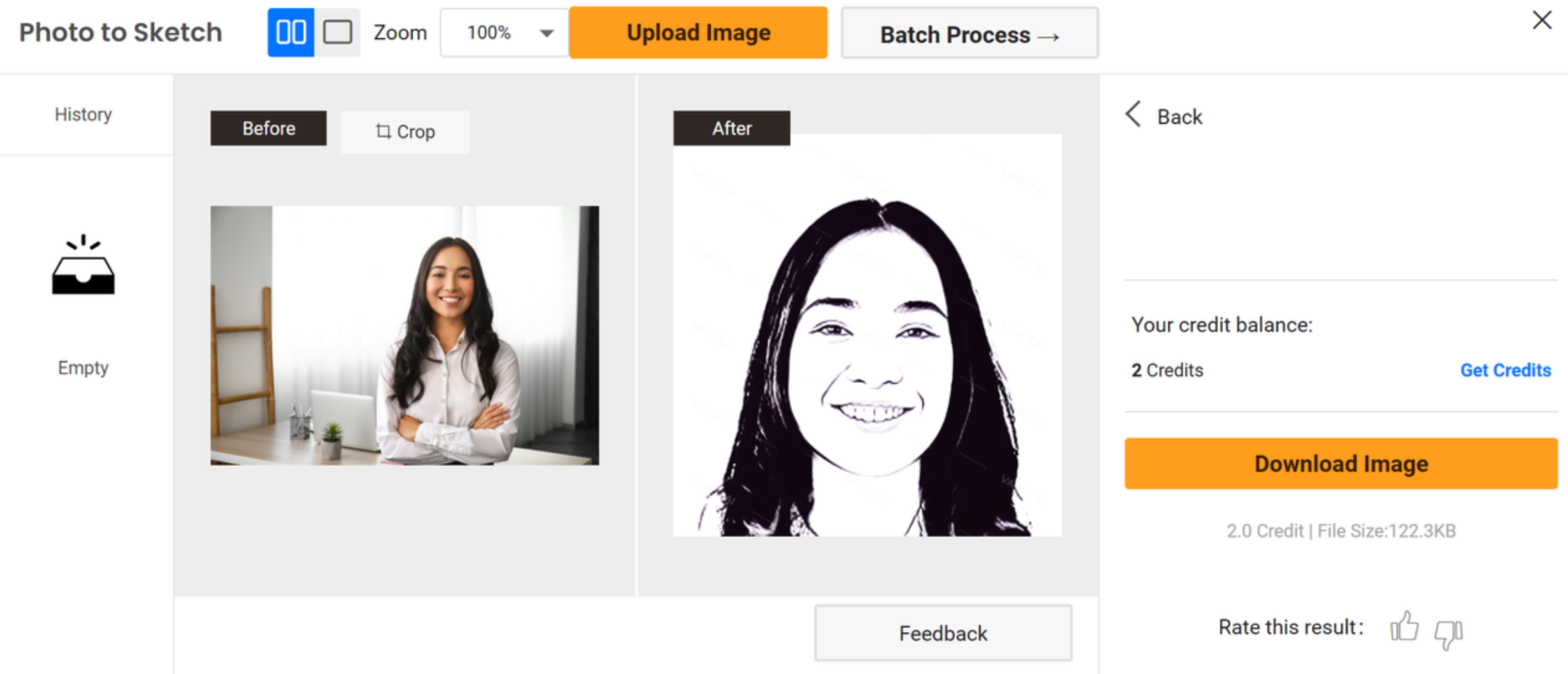Screen dimensions: 1568x674
Task: Click the original photo thumbnail
Action: tap(405, 335)
